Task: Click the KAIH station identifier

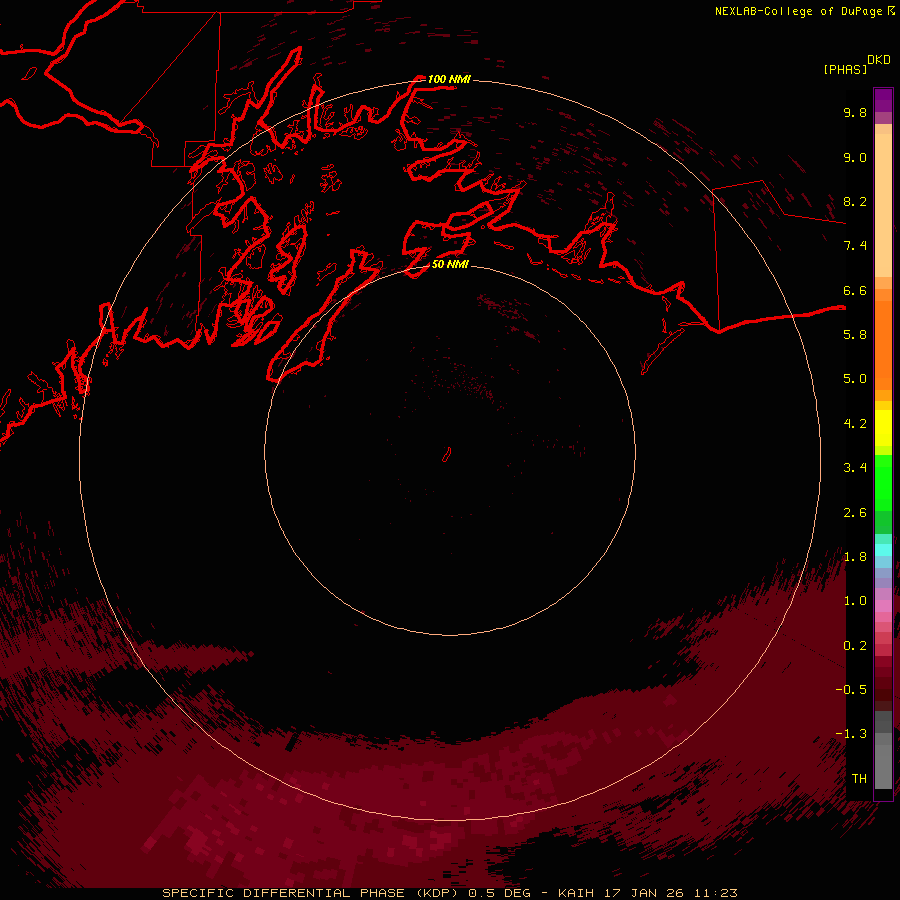Action: [576, 893]
